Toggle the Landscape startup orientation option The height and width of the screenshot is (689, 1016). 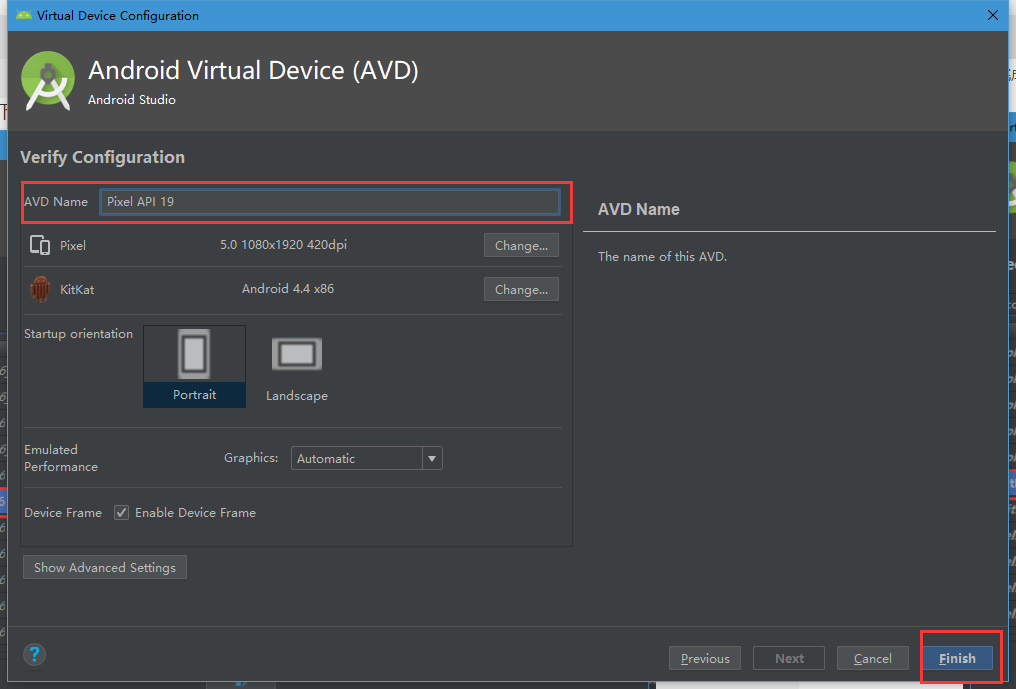point(296,366)
